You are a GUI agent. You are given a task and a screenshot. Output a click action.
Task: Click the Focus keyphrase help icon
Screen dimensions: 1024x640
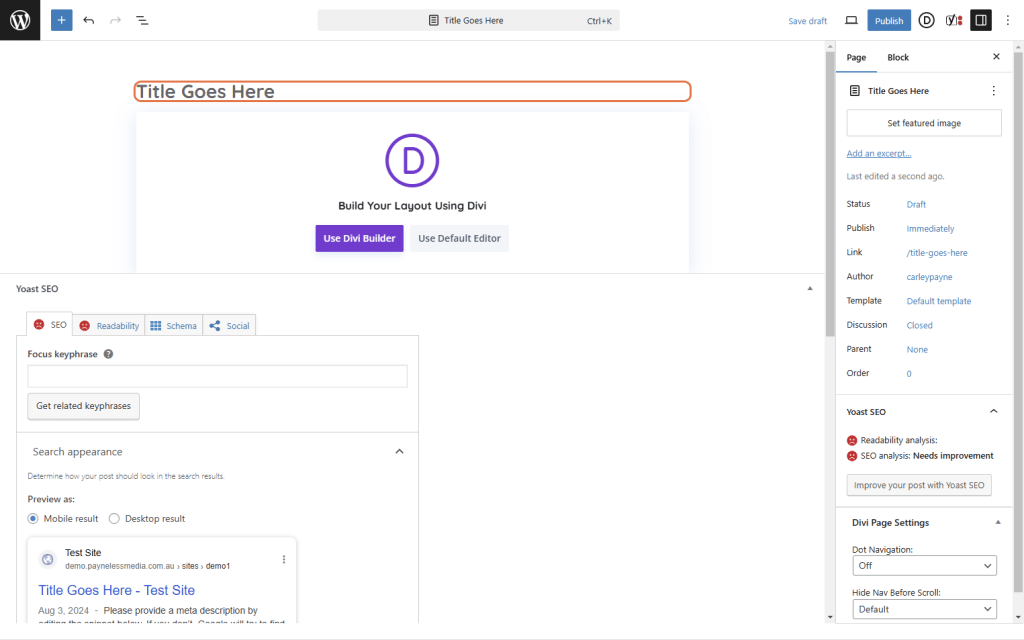(108, 354)
